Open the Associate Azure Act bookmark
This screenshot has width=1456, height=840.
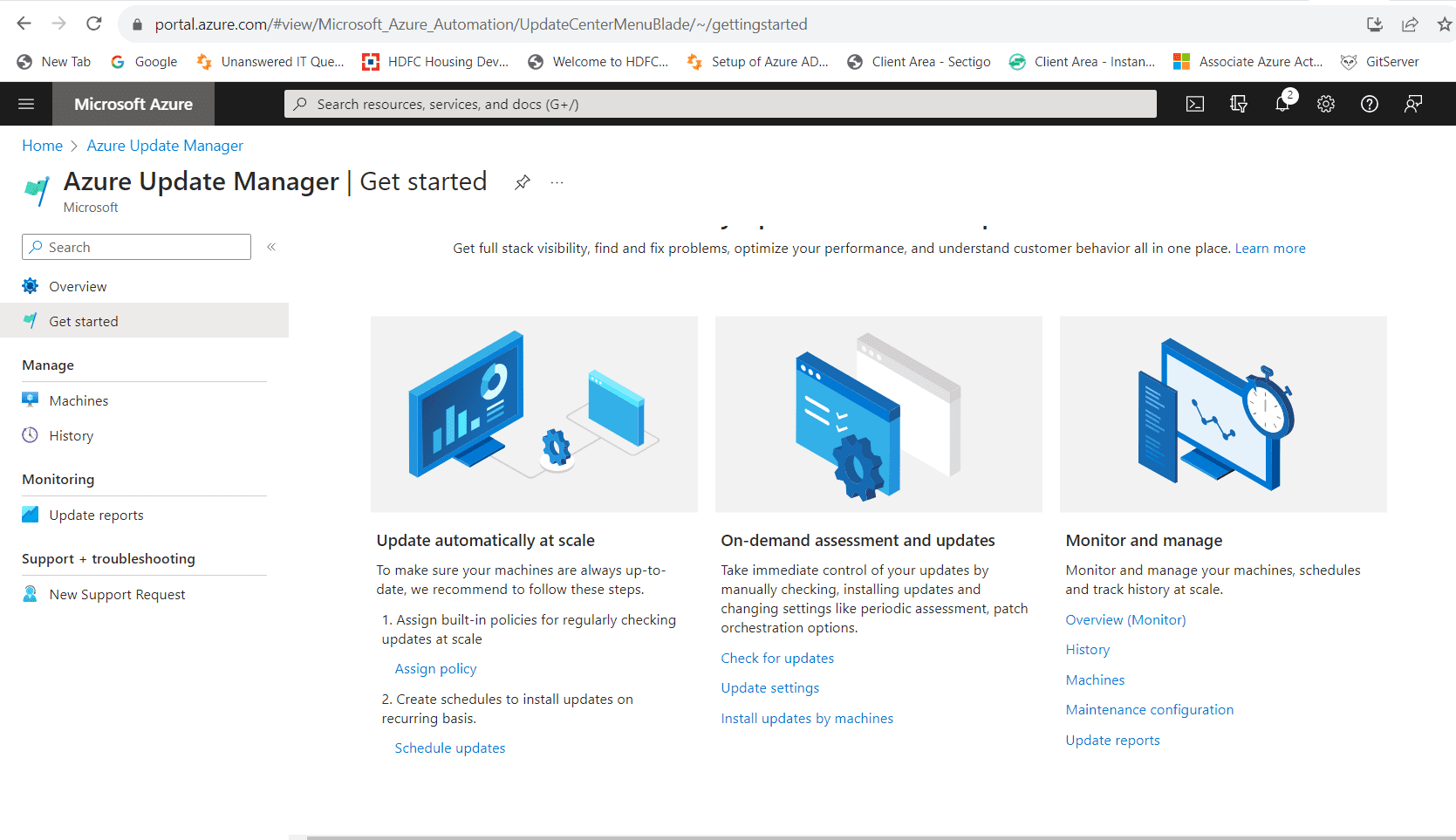pyautogui.click(x=1248, y=62)
